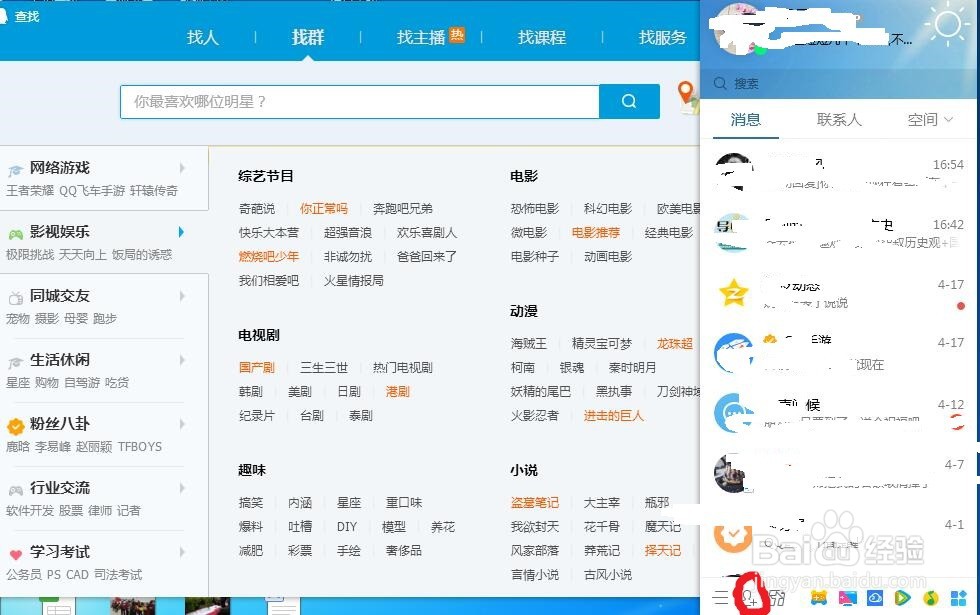Open the pink and blue monitor app icon
Viewport: 980px width, 615px height.
tap(848, 598)
